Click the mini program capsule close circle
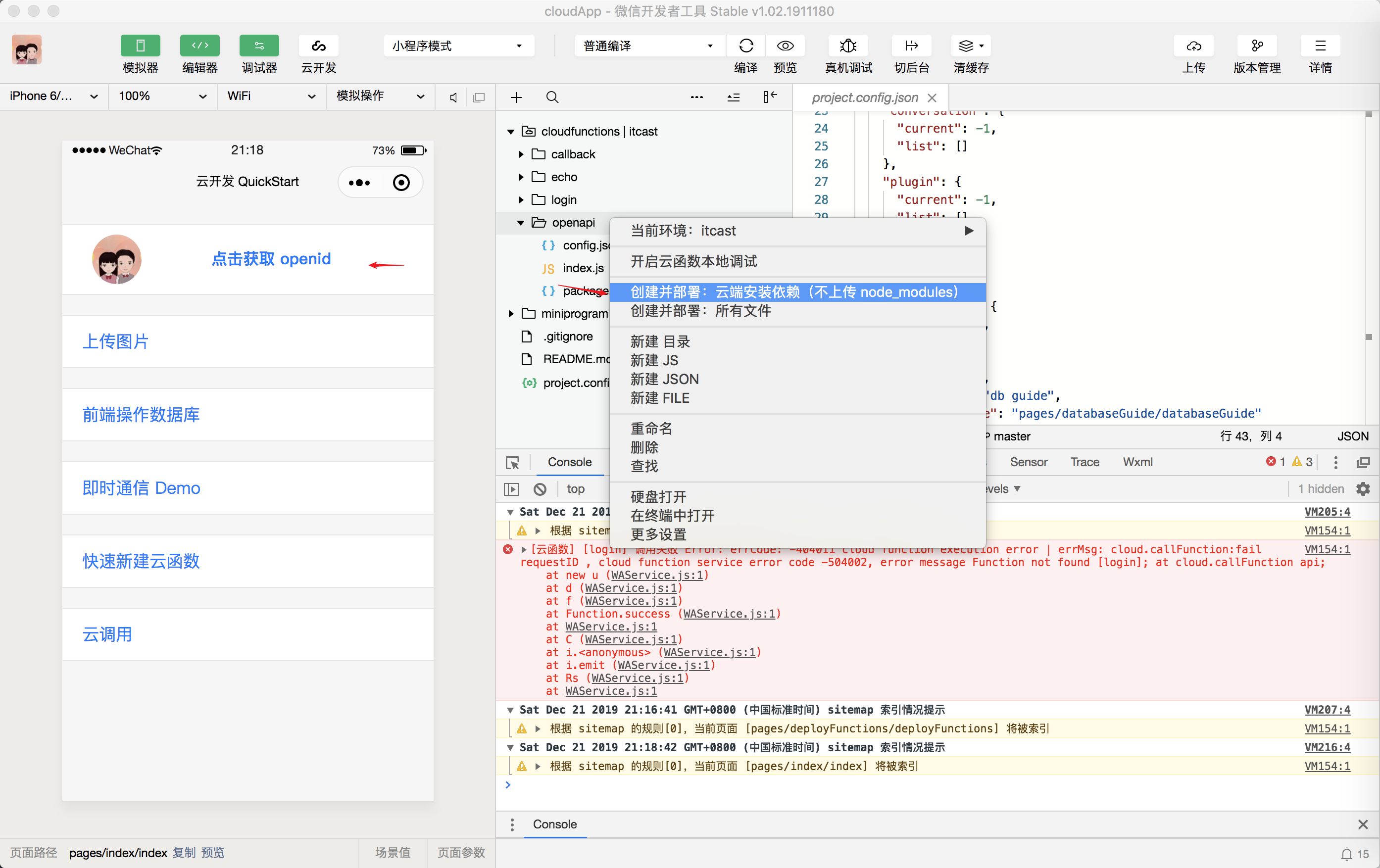Screen dimensions: 1380x868 point(401,183)
